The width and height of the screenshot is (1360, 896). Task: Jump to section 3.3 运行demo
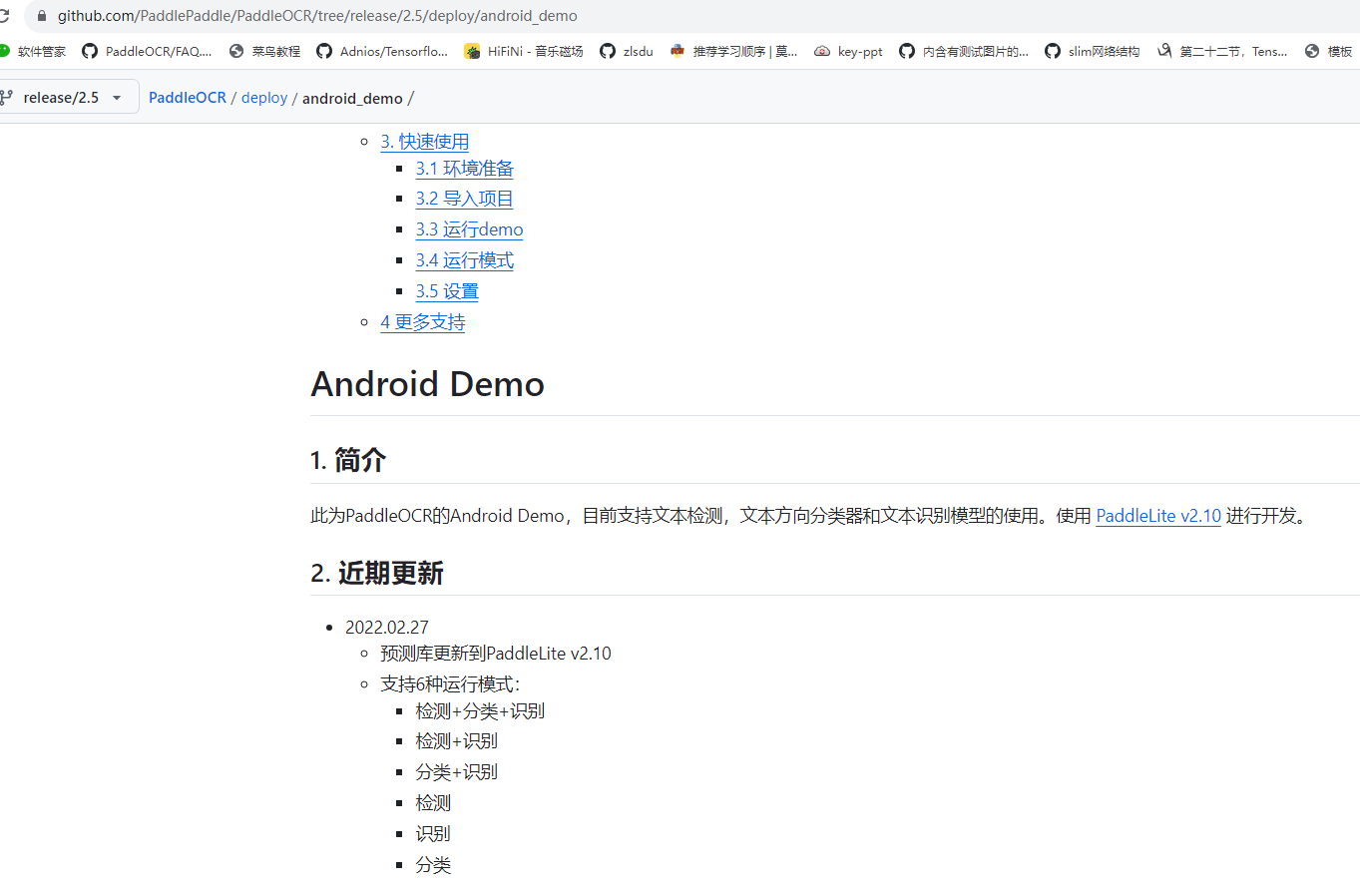(x=469, y=229)
